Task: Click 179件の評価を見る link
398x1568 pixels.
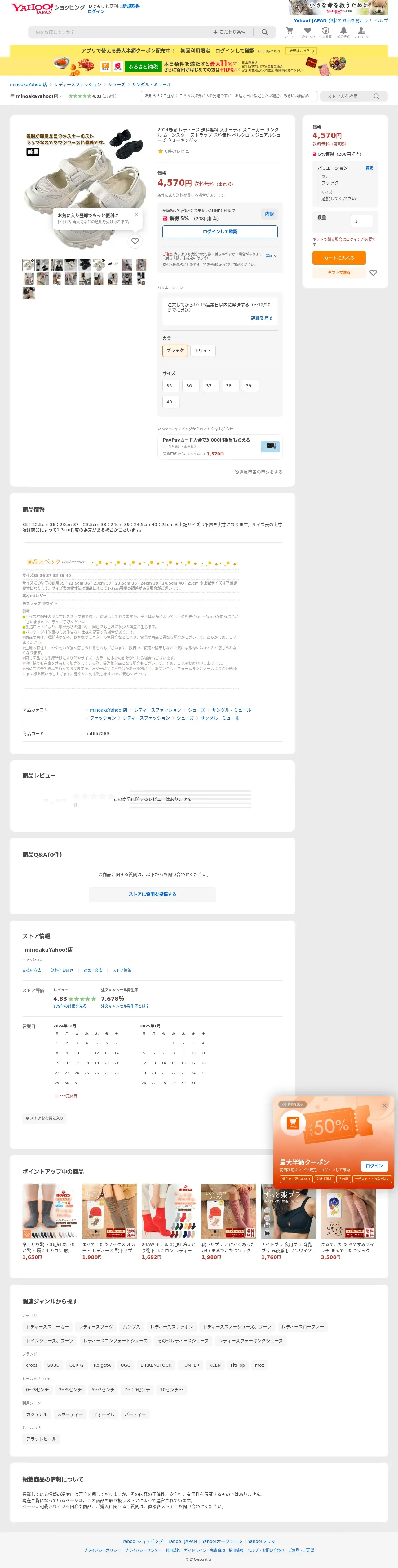Action: point(69,1006)
